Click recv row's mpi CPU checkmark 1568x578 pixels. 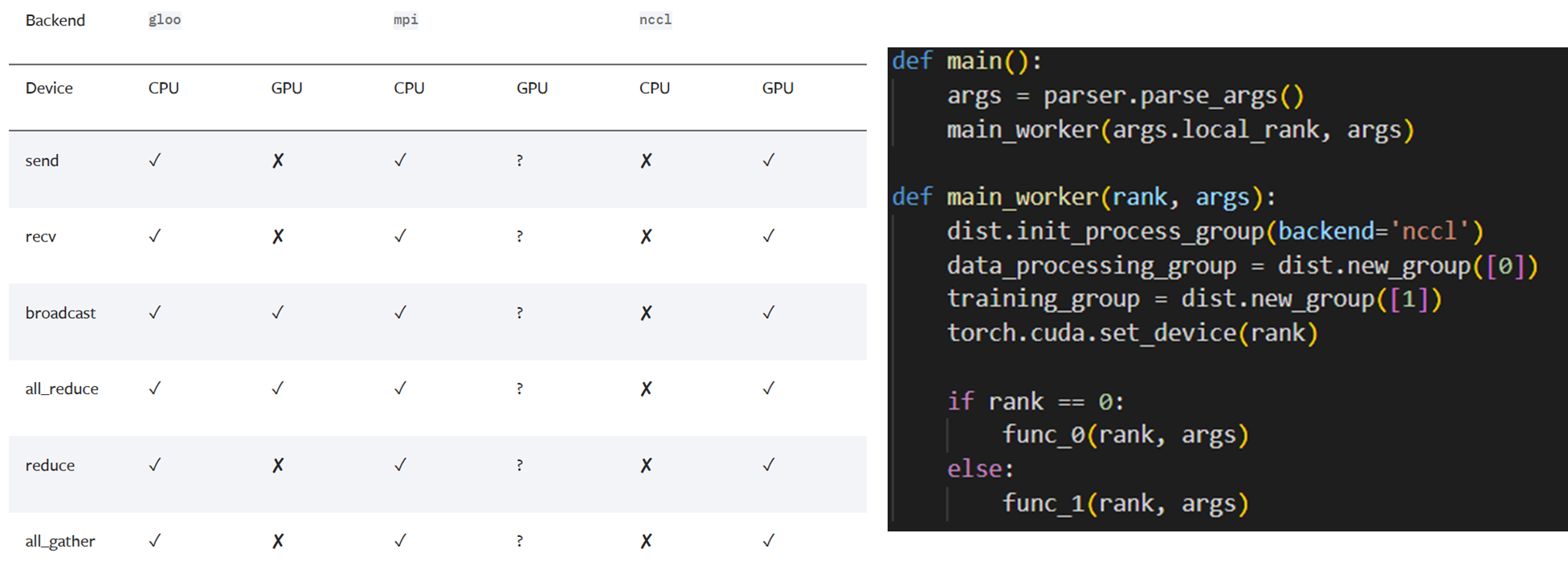(x=400, y=236)
